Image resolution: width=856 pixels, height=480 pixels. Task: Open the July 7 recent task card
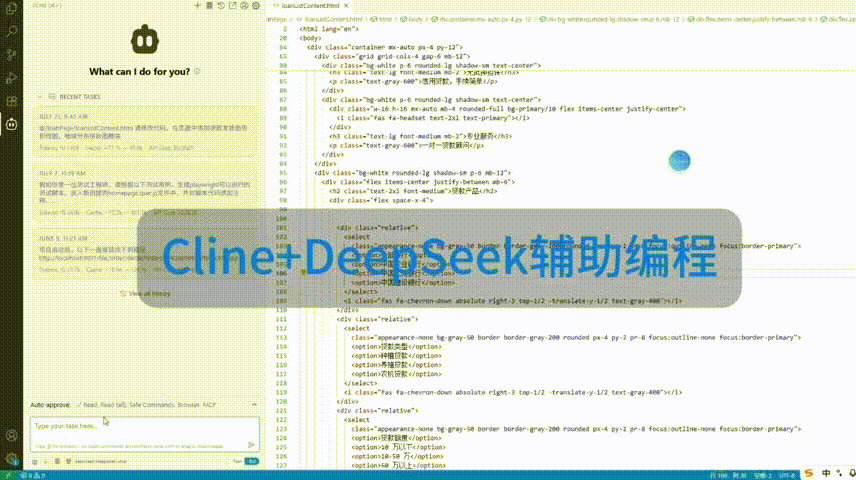pos(145,193)
